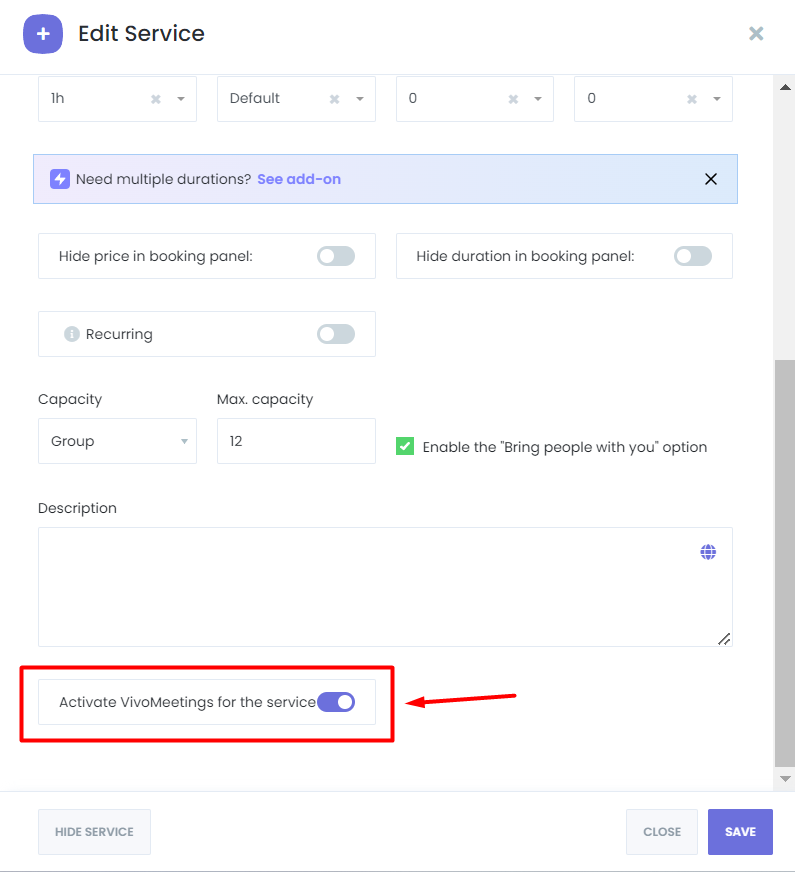Clear the "1h" duration with its x icon

coord(155,99)
